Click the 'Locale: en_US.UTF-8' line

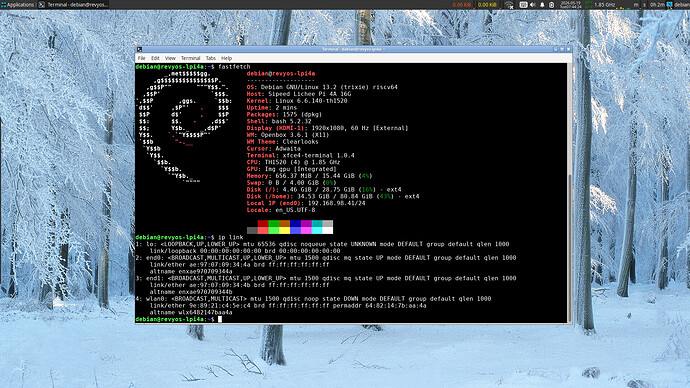tap(281, 210)
